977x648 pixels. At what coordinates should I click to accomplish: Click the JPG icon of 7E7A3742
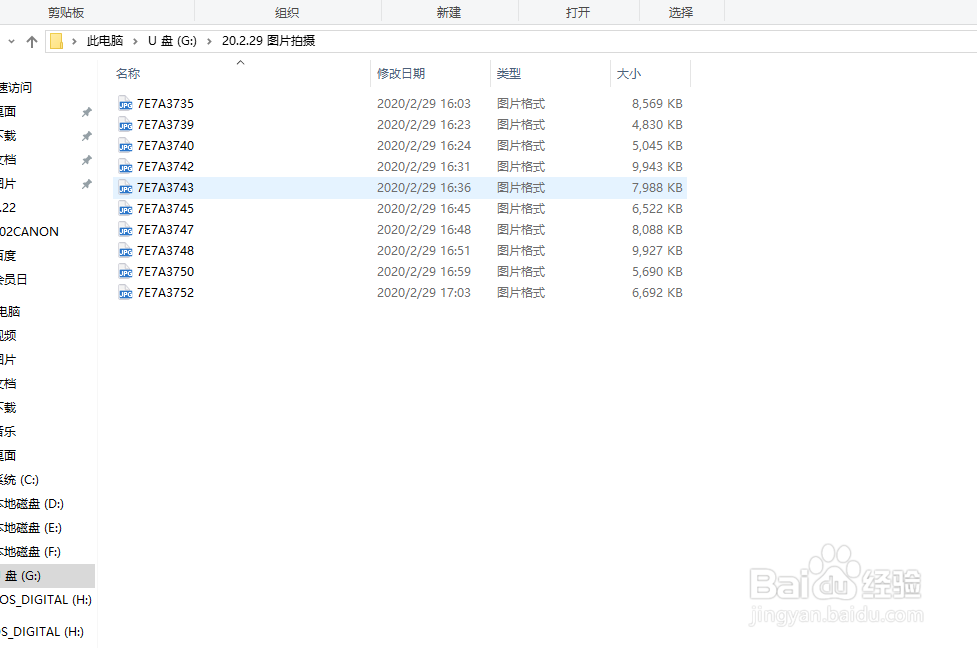(x=125, y=167)
